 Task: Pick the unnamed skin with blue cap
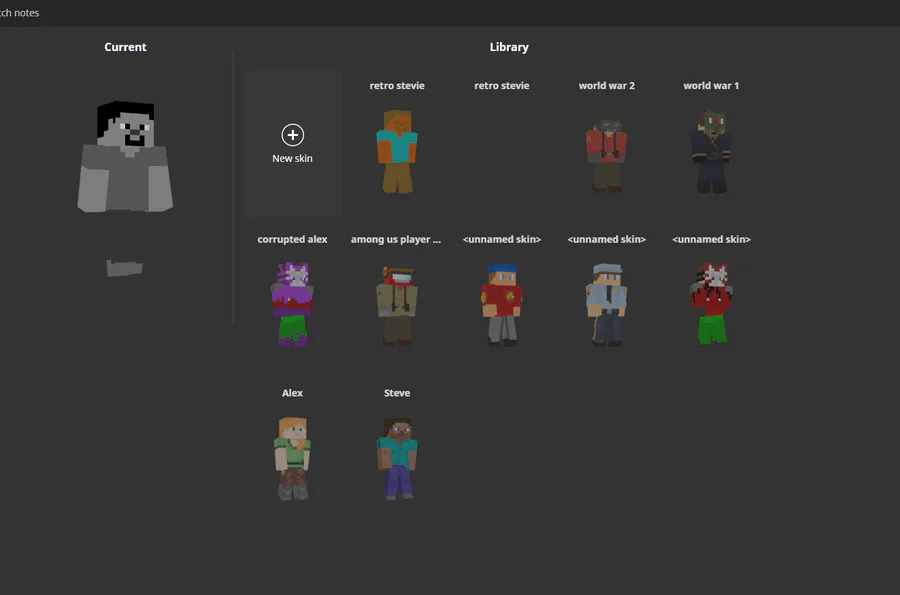pos(502,305)
